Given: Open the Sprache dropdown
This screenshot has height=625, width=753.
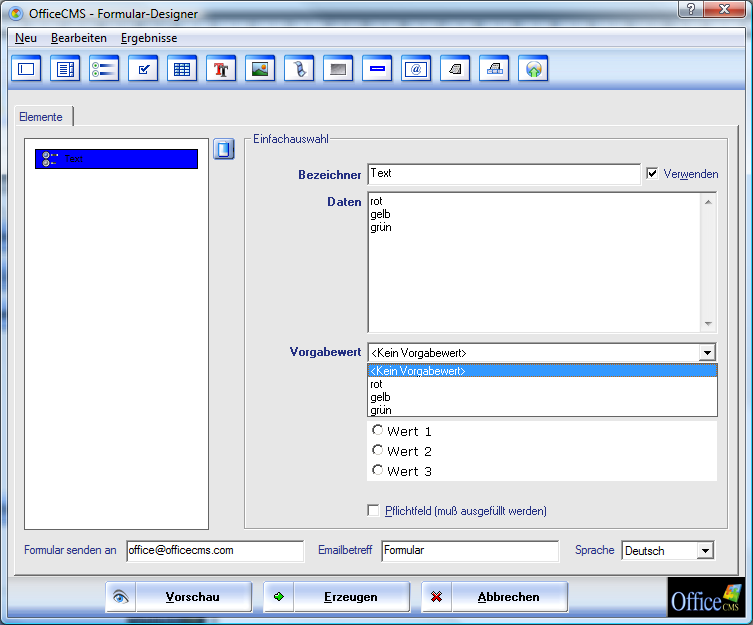Looking at the screenshot, I should [705, 551].
